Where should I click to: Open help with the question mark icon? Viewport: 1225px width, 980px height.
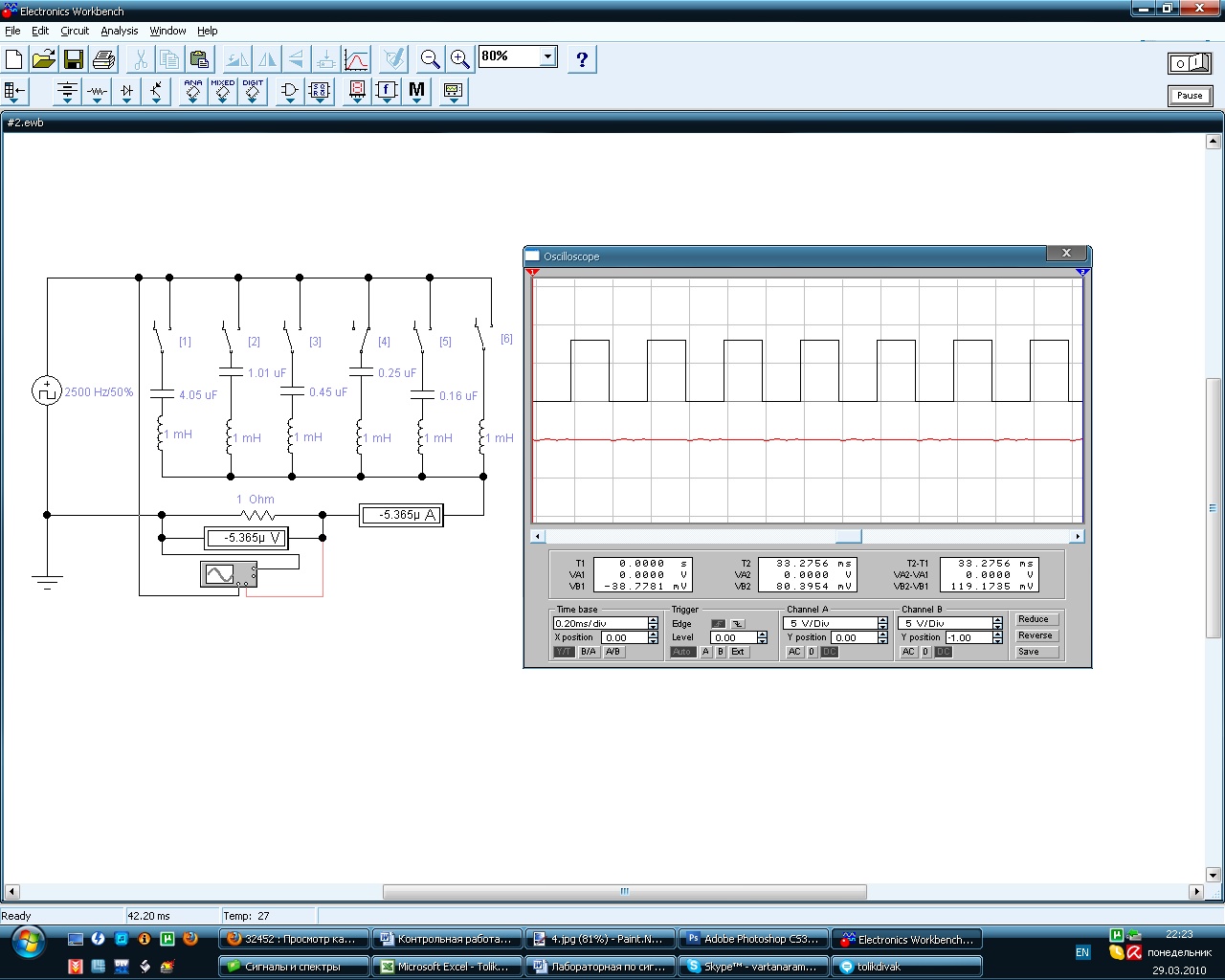pos(582,59)
